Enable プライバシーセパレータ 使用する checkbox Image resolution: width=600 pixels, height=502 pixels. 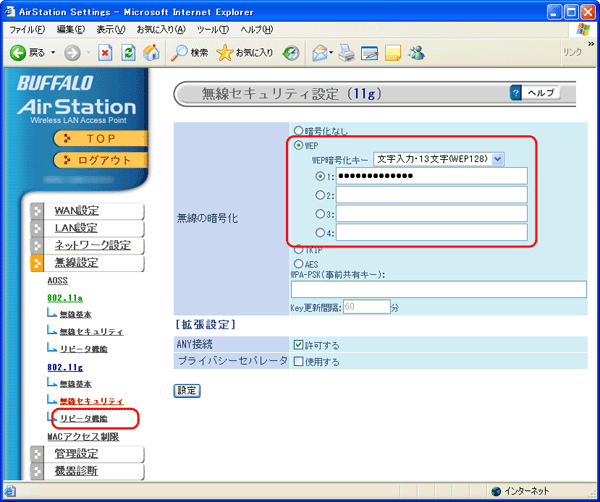(298, 361)
